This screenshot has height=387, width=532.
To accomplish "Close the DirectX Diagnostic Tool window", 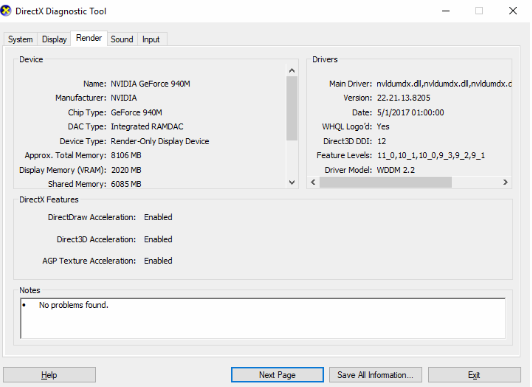I will pyautogui.click(x=513, y=11).
